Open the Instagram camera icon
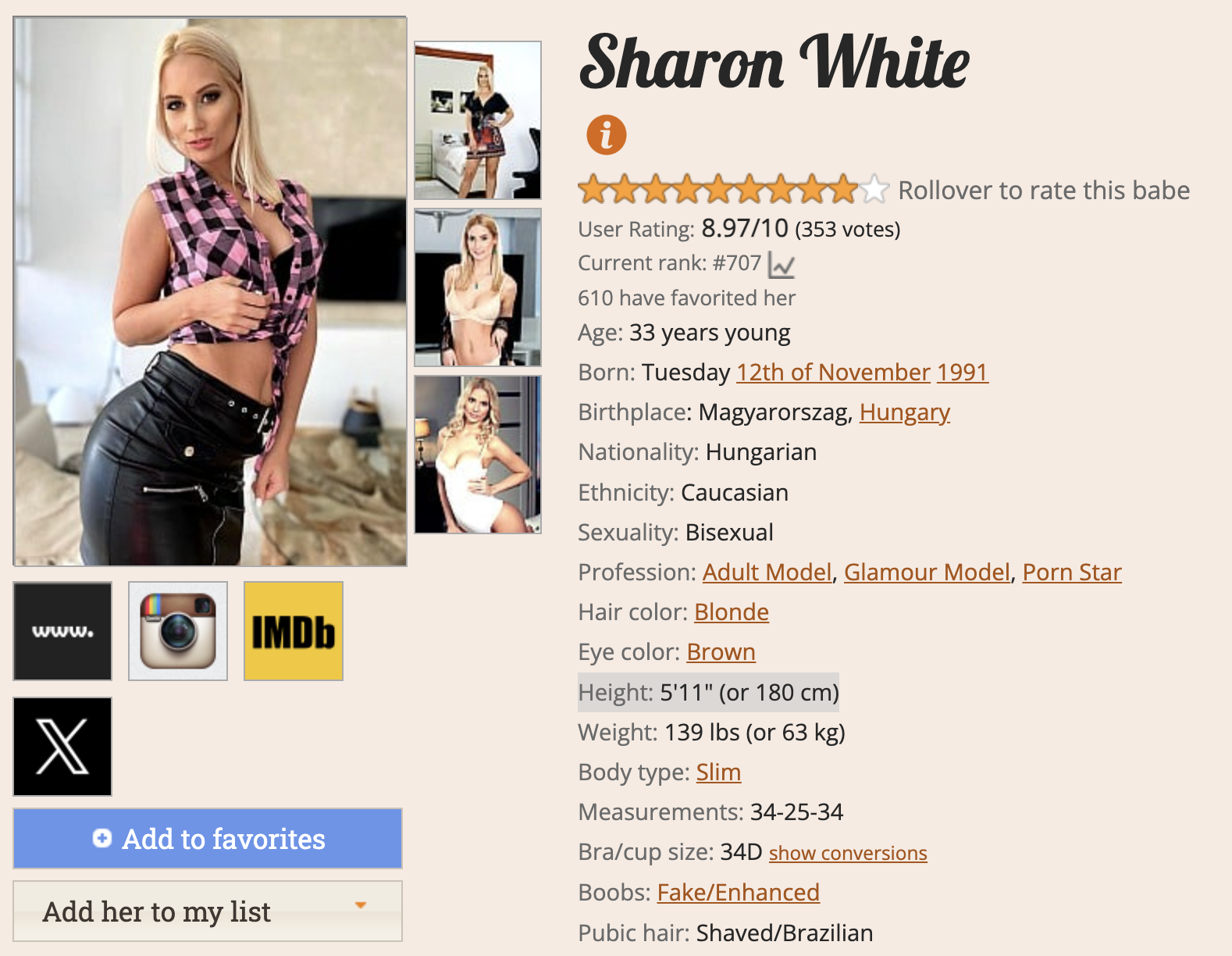 pyautogui.click(x=178, y=631)
